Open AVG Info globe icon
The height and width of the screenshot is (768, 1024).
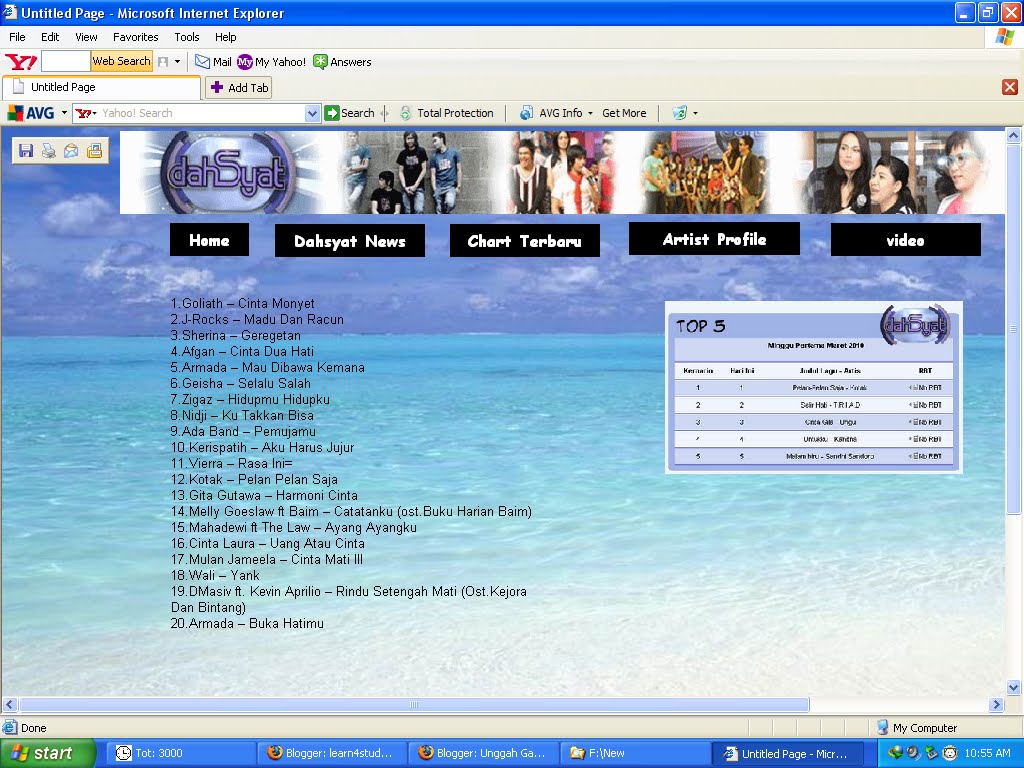[x=526, y=113]
